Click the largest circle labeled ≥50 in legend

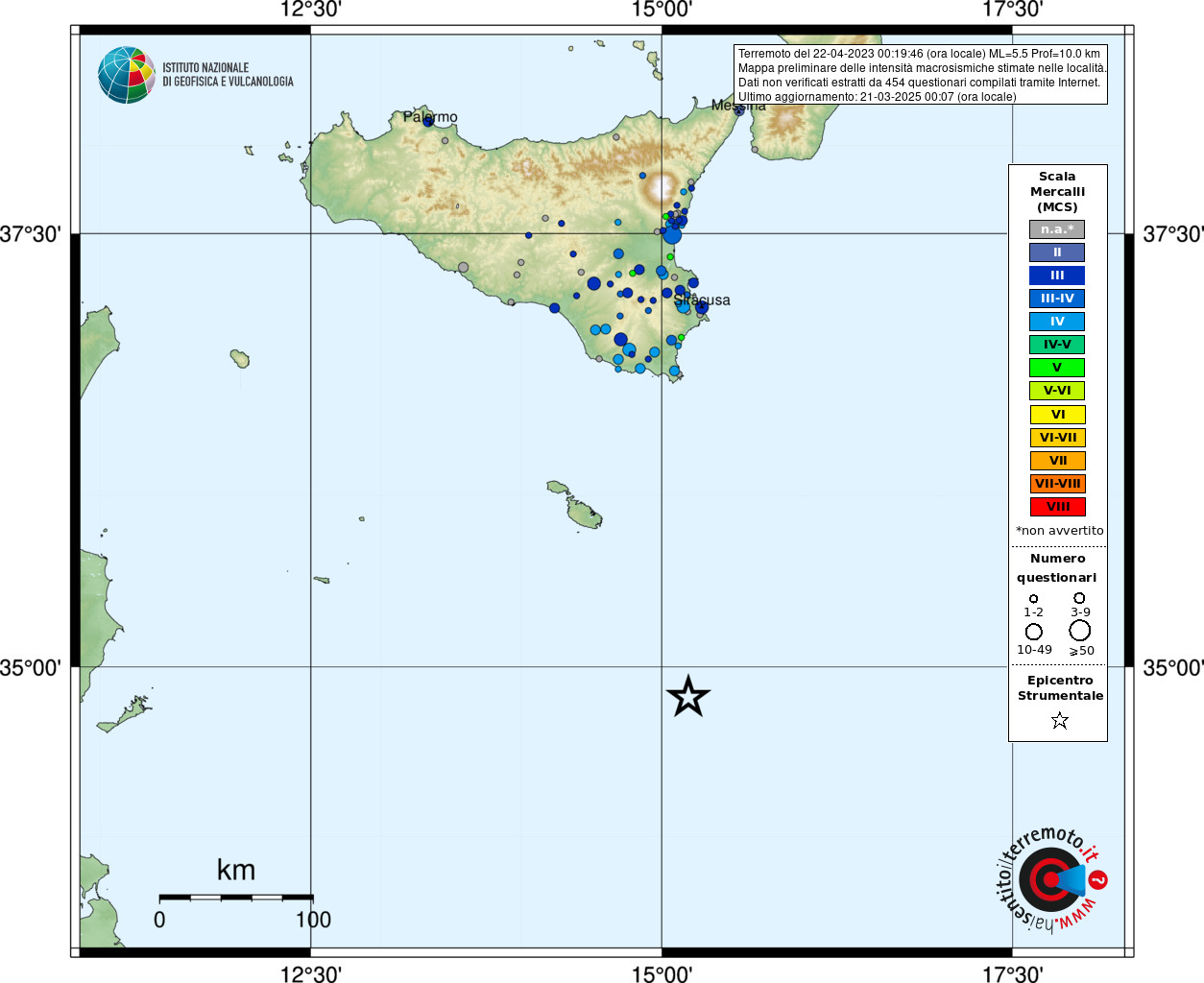1080,631
